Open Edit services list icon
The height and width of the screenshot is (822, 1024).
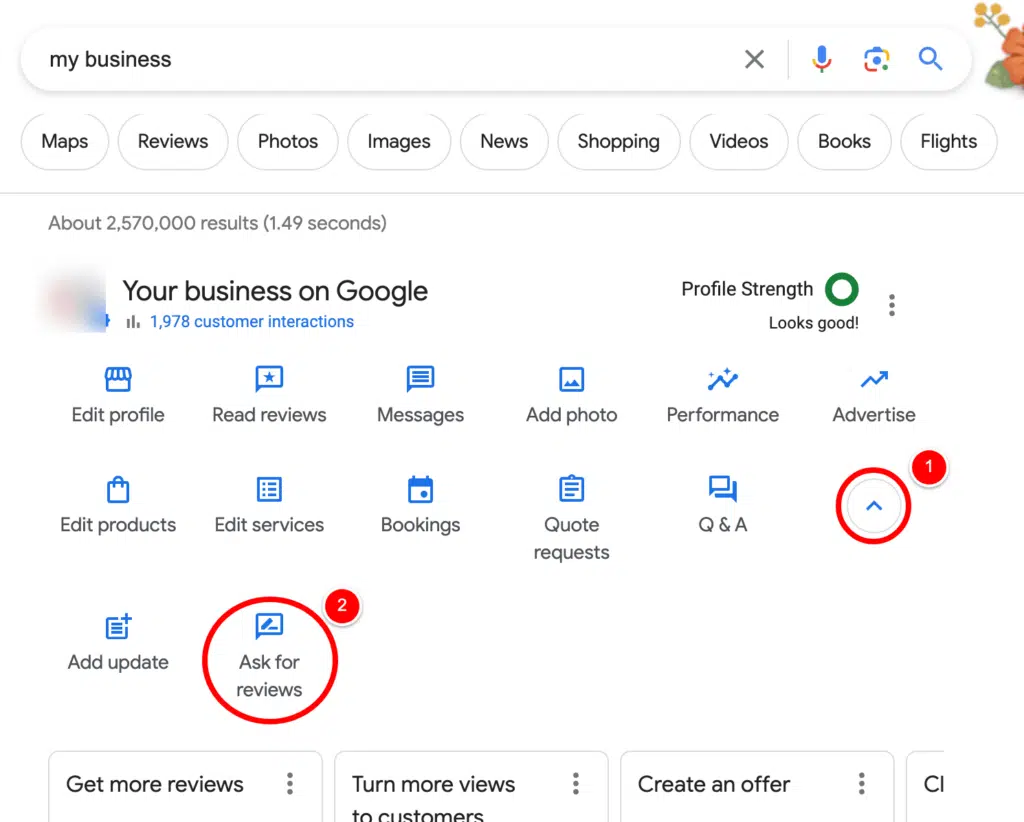(269, 489)
